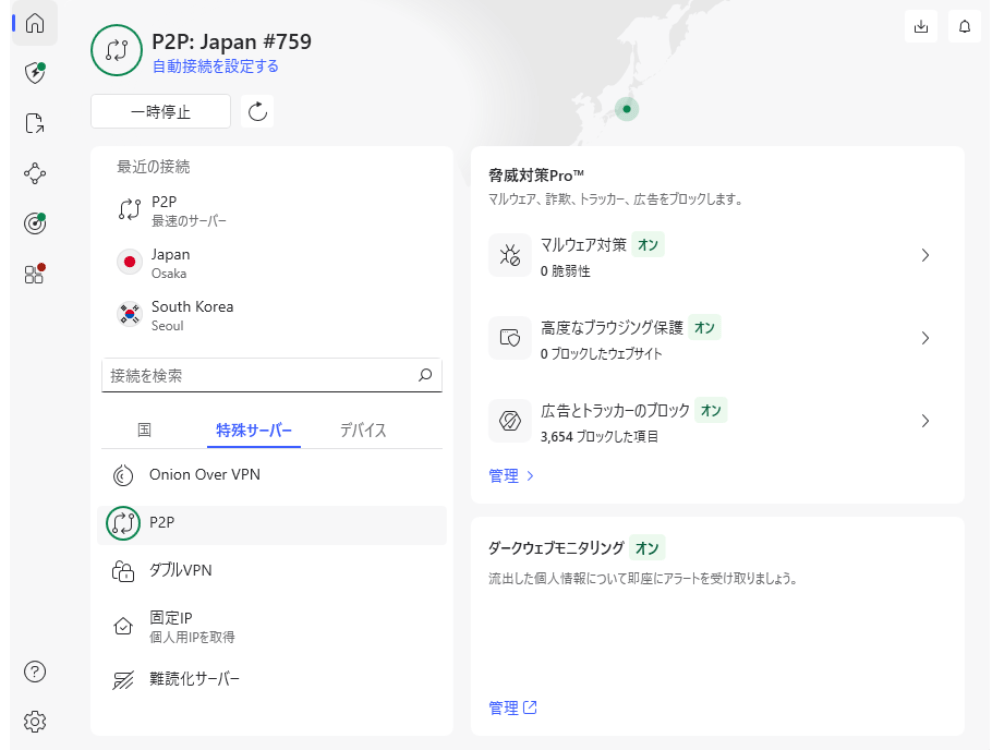The image size is (1000, 750).
Task: Select Onion Over VPN server
Action: [x=204, y=475]
